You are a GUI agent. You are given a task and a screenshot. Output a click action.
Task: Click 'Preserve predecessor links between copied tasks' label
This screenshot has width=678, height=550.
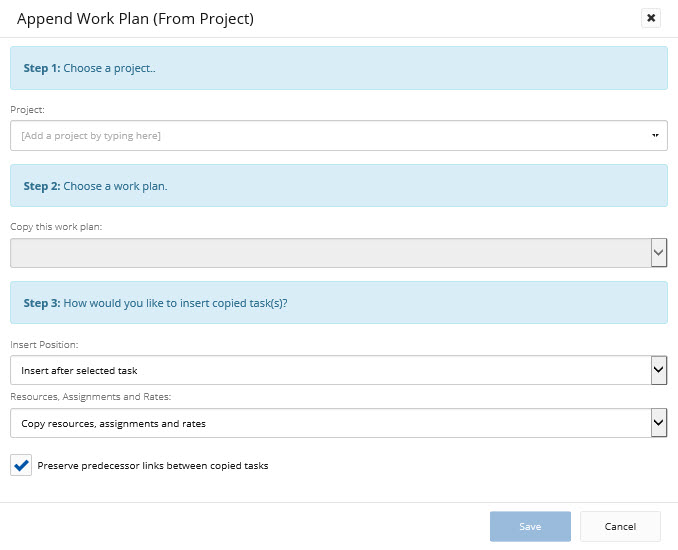point(152,466)
